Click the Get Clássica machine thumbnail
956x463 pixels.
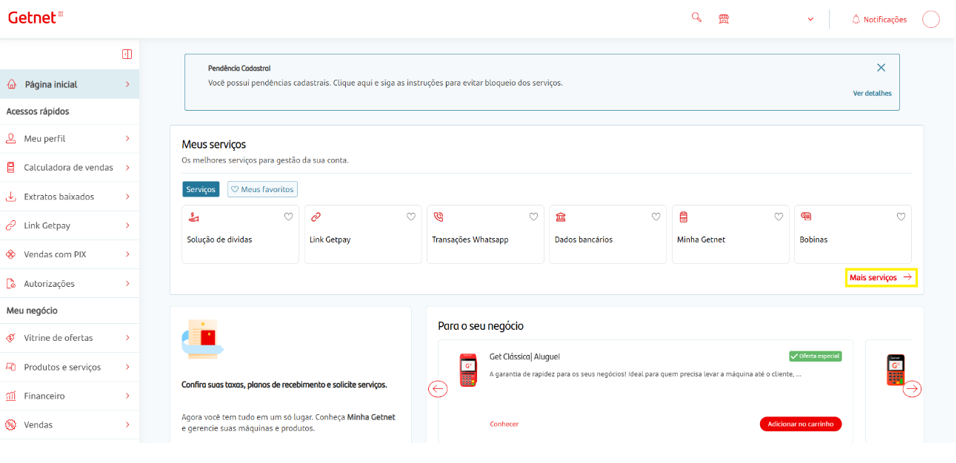tap(468, 370)
